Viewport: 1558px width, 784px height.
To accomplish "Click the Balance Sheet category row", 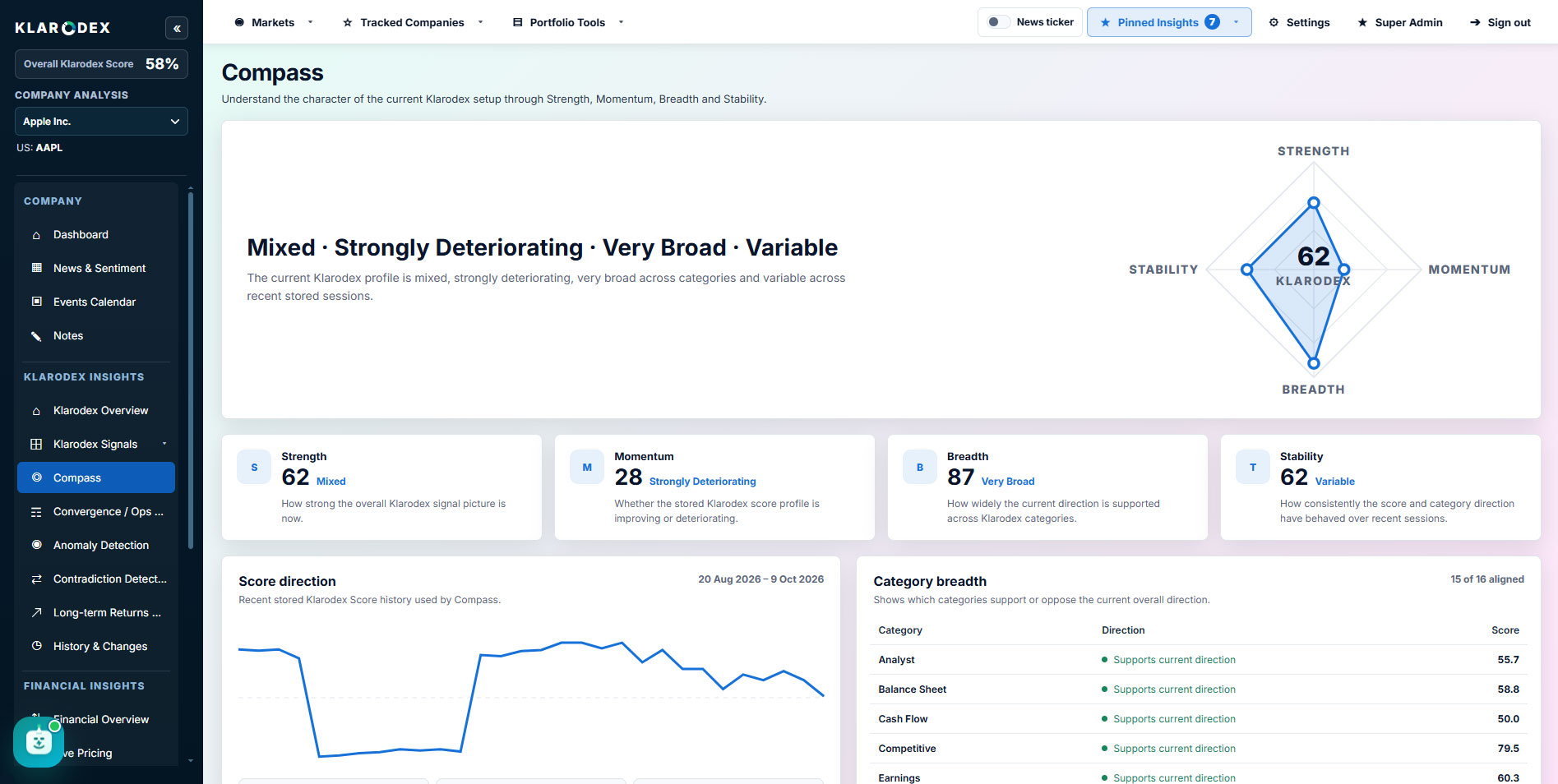I will pyautogui.click(x=1199, y=689).
